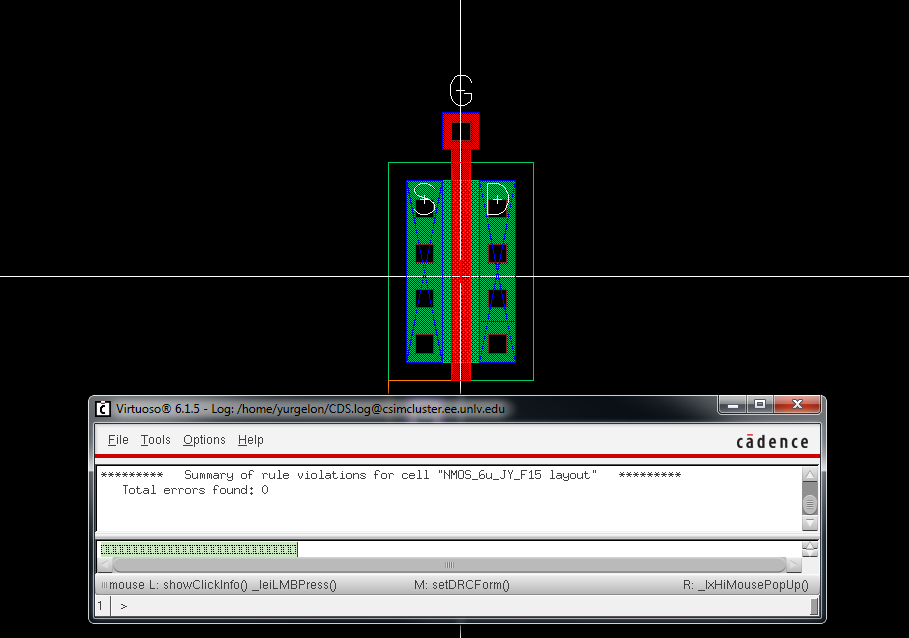
Task: Open the Tools menu
Action: (x=155, y=440)
